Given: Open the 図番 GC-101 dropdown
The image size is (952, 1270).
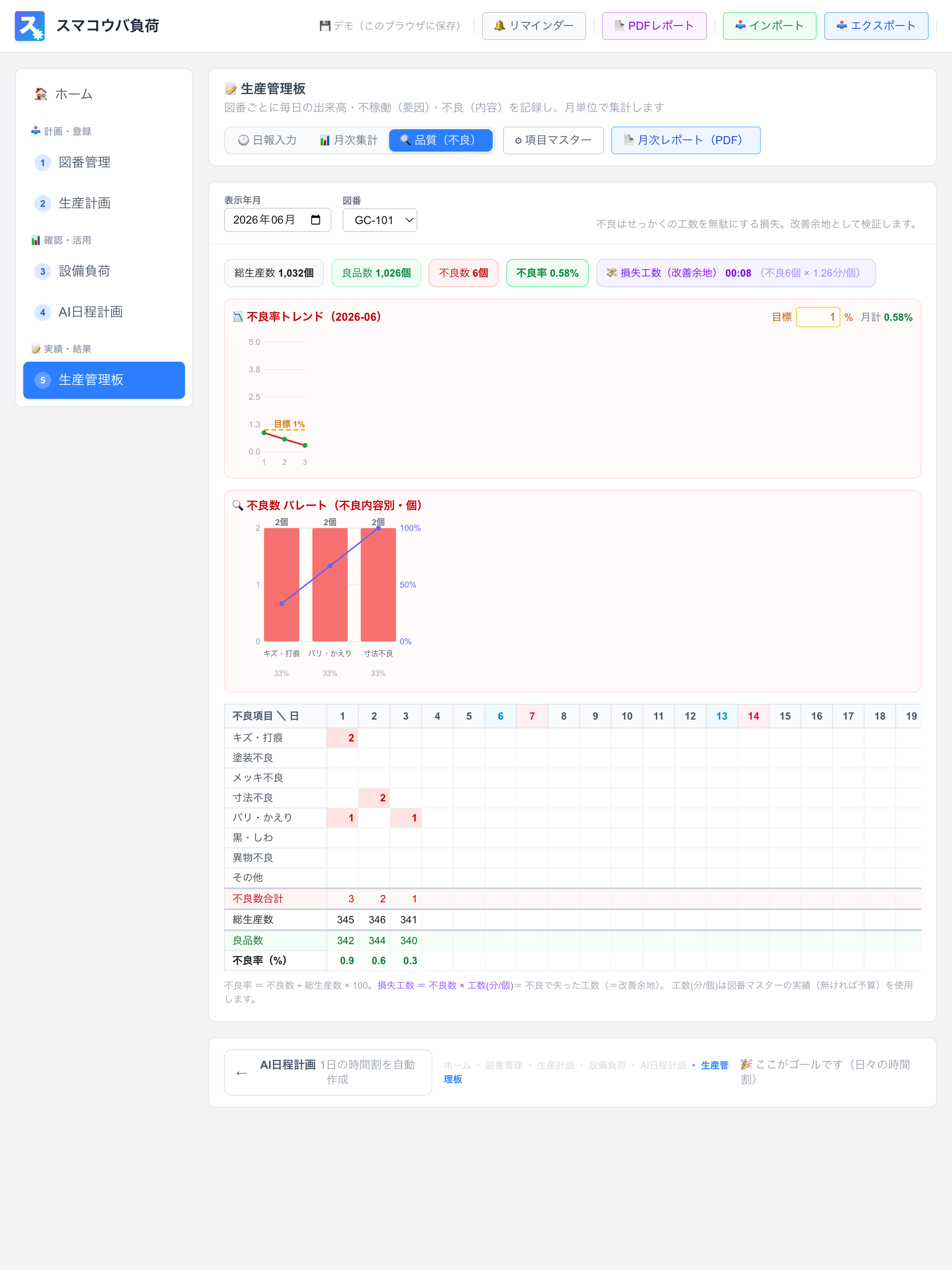Looking at the screenshot, I should pos(379,220).
